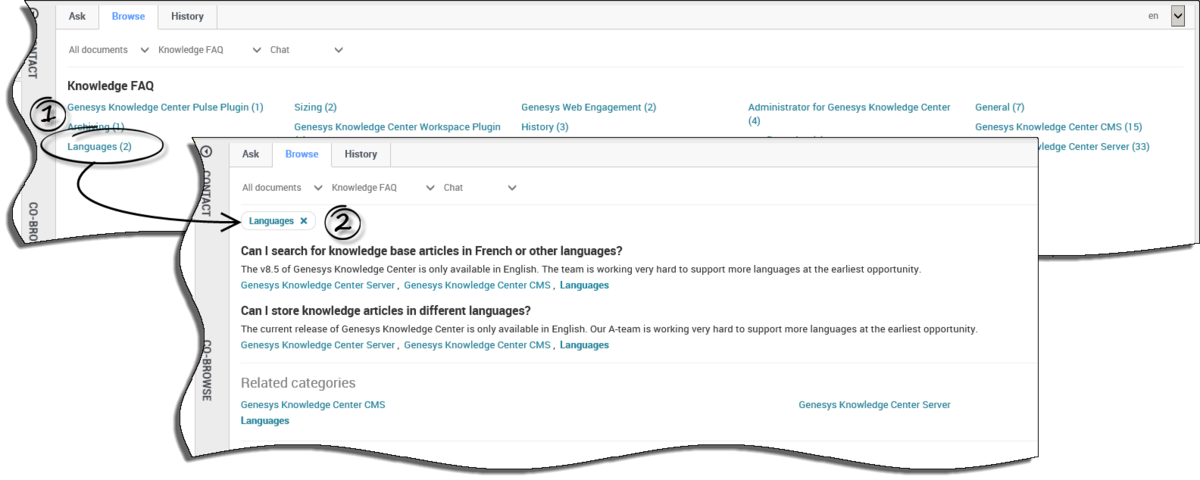Image resolution: width=1200 pixels, height=480 pixels.
Task: Open the History (3) category link
Action: 544,127
